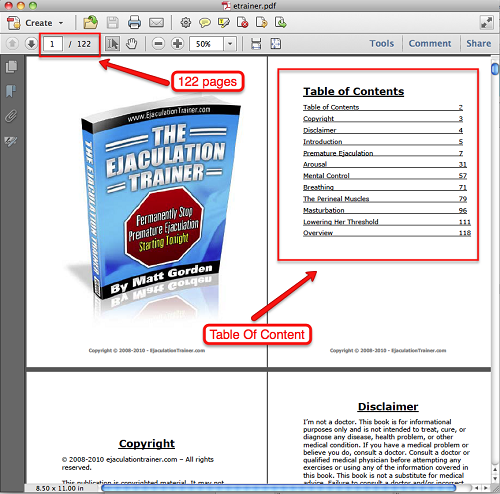Select the highlight text tool icon
Viewport: 500px width, 494px height.
pyautogui.click(x=224, y=23)
